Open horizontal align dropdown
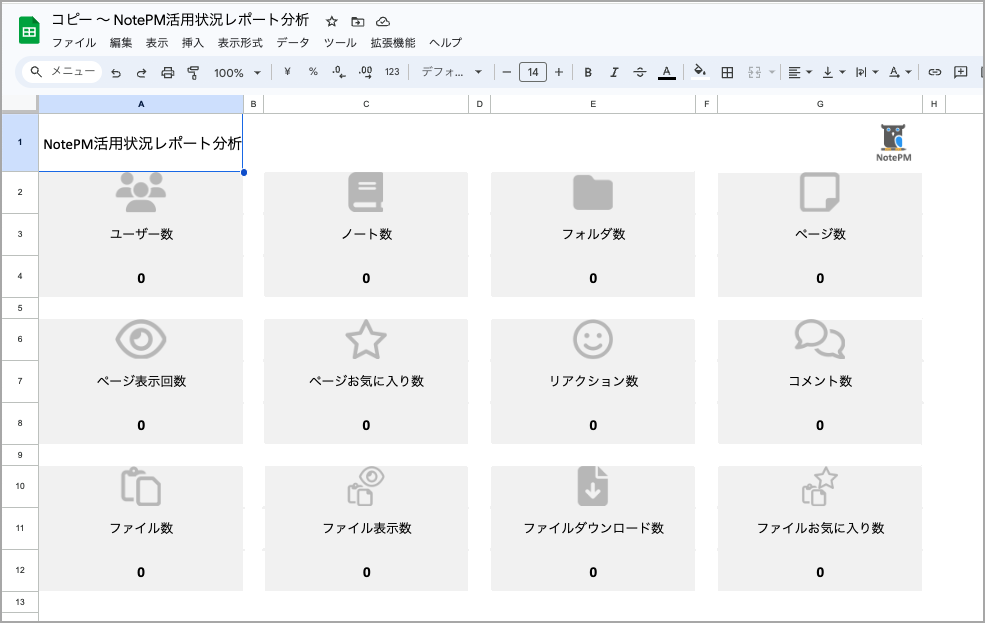The height and width of the screenshot is (623, 985). [x=800, y=72]
